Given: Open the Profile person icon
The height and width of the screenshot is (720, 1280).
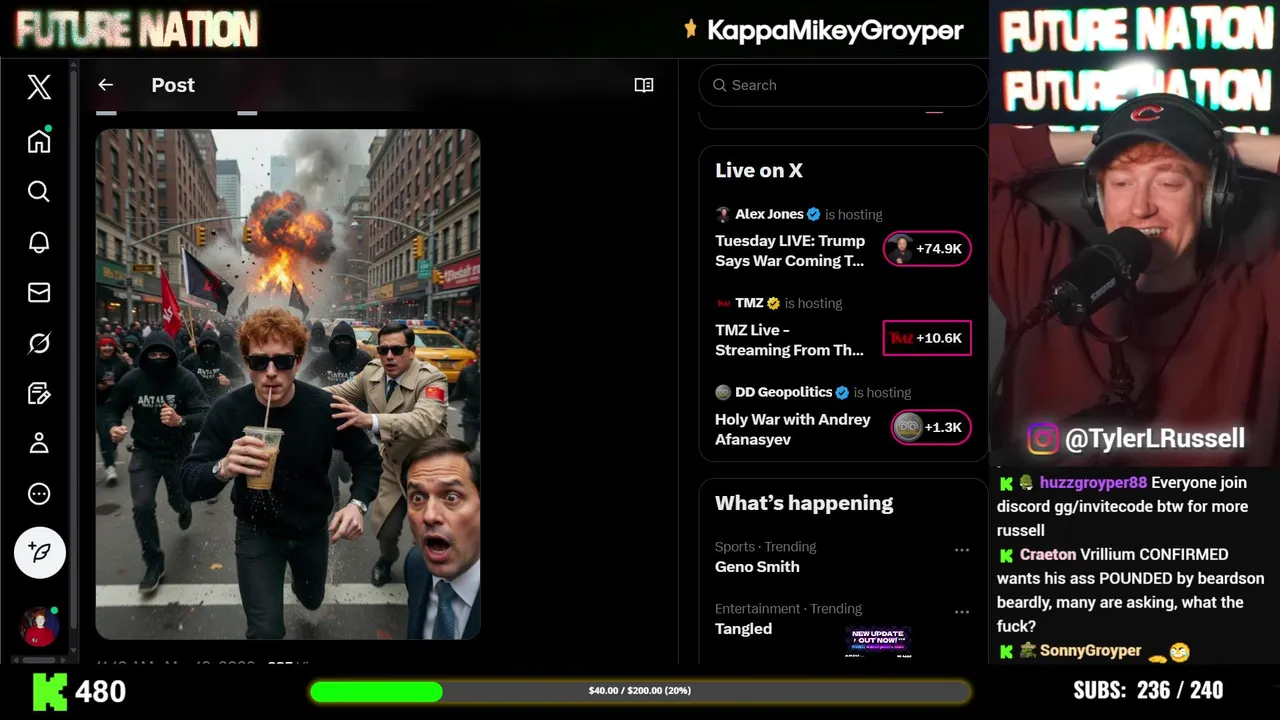Looking at the screenshot, I should pos(39,443).
